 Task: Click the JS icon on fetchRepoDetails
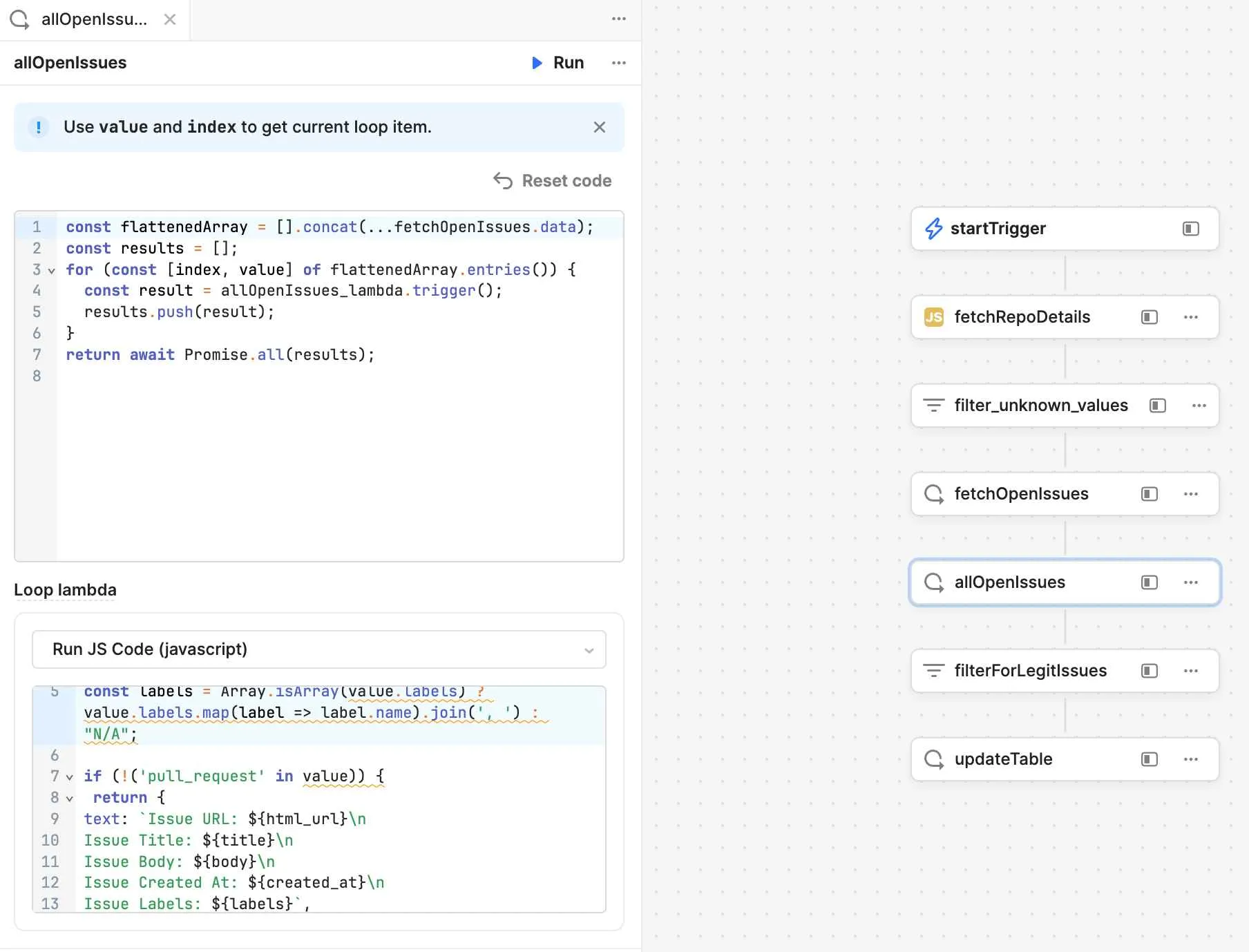tap(934, 317)
